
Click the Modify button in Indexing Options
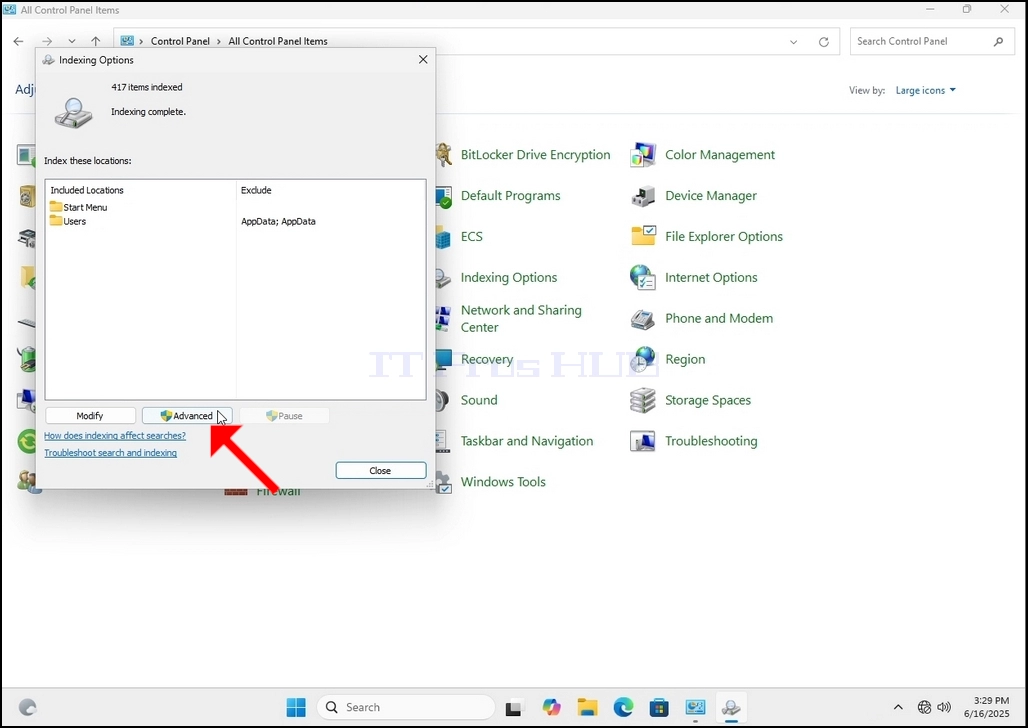pyautogui.click(x=90, y=416)
